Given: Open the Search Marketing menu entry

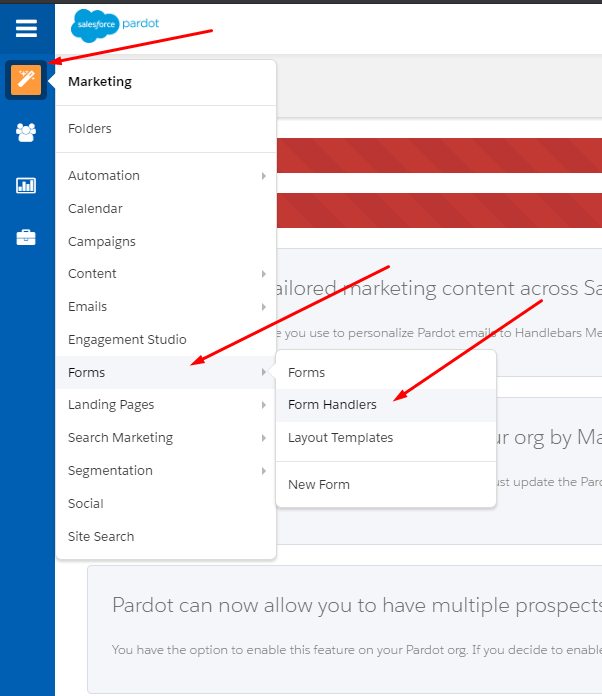Looking at the screenshot, I should 166,438.
